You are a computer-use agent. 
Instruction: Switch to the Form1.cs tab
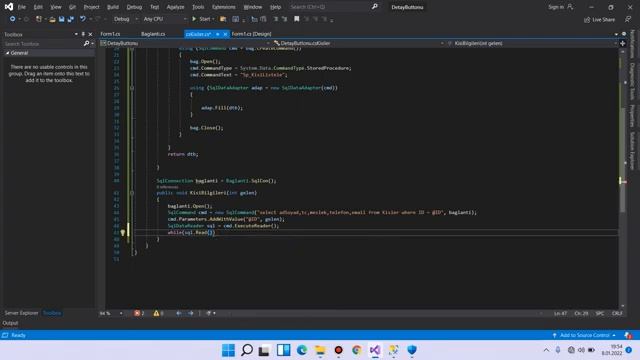pos(110,34)
